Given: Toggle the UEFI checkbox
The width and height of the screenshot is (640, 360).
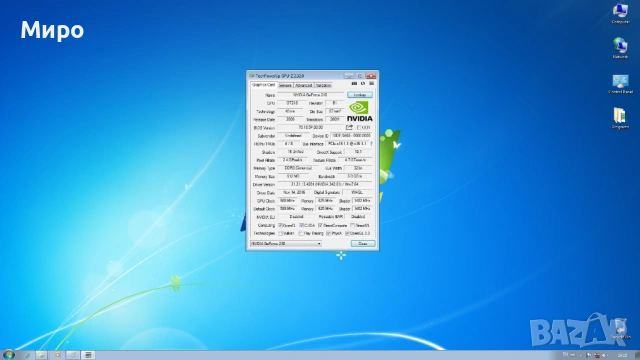Looking at the screenshot, I should click(x=359, y=127).
